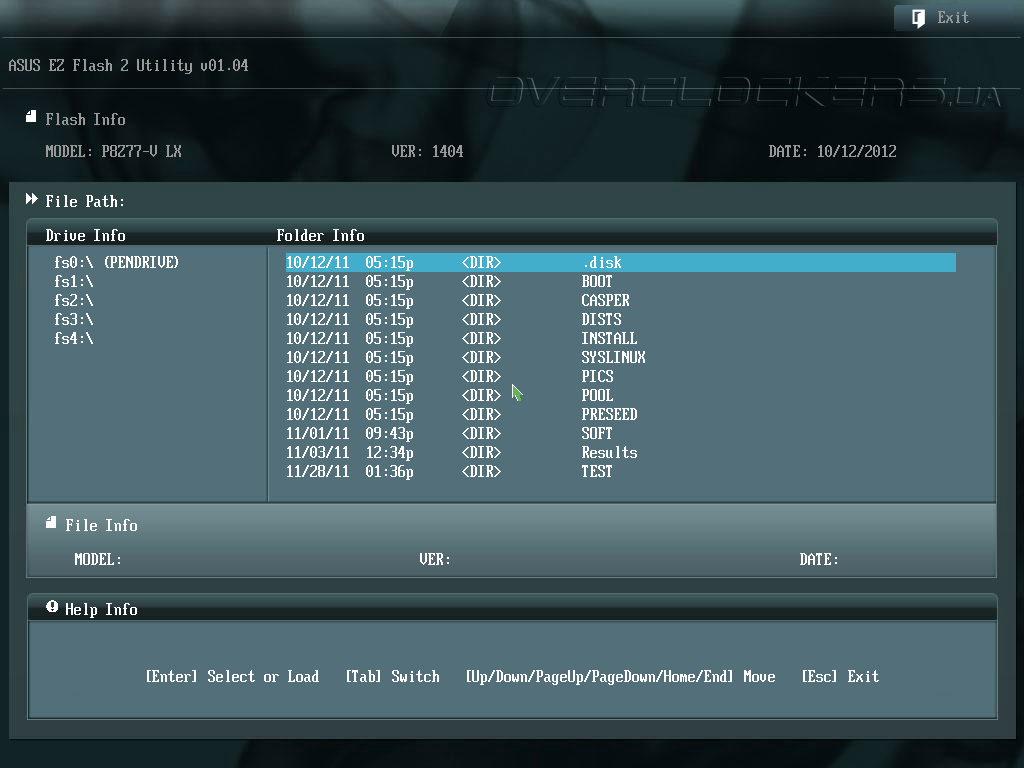This screenshot has width=1024, height=768.
Task: Open the CASPER folder
Action: [x=605, y=300]
